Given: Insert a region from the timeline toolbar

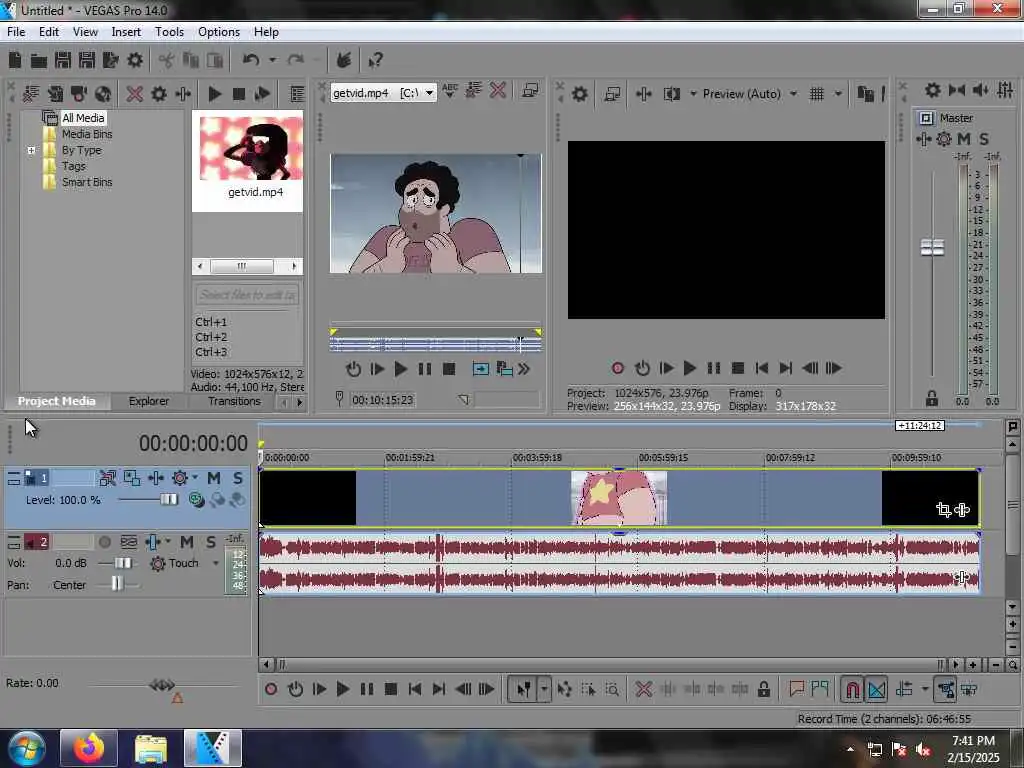Looking at the screenshot, I should (x=820, y=689).
